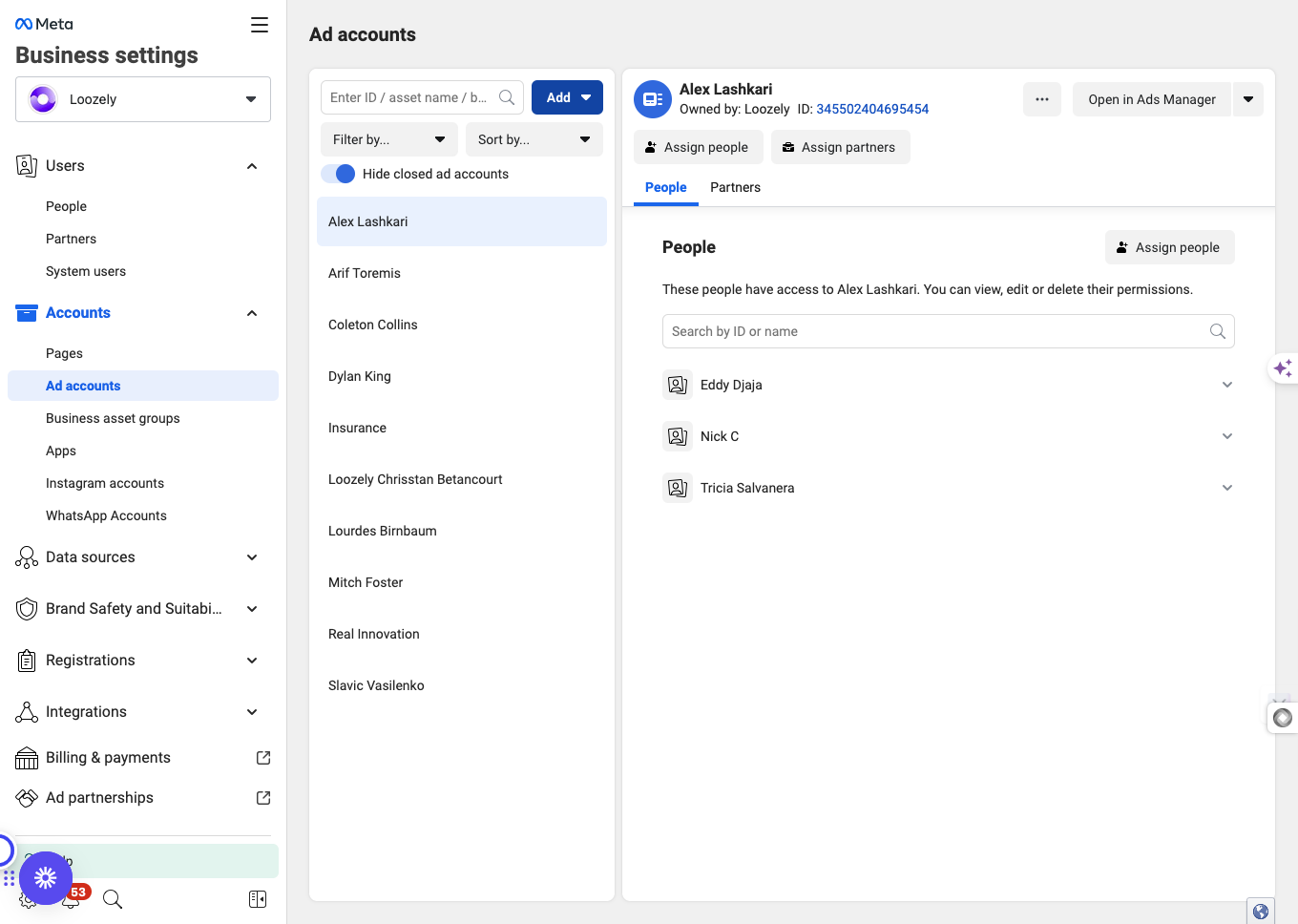Toggle Hide closed ad accounts switch
The height and width of the screenshot is (924, 1298).
click(x=338, y=174)
